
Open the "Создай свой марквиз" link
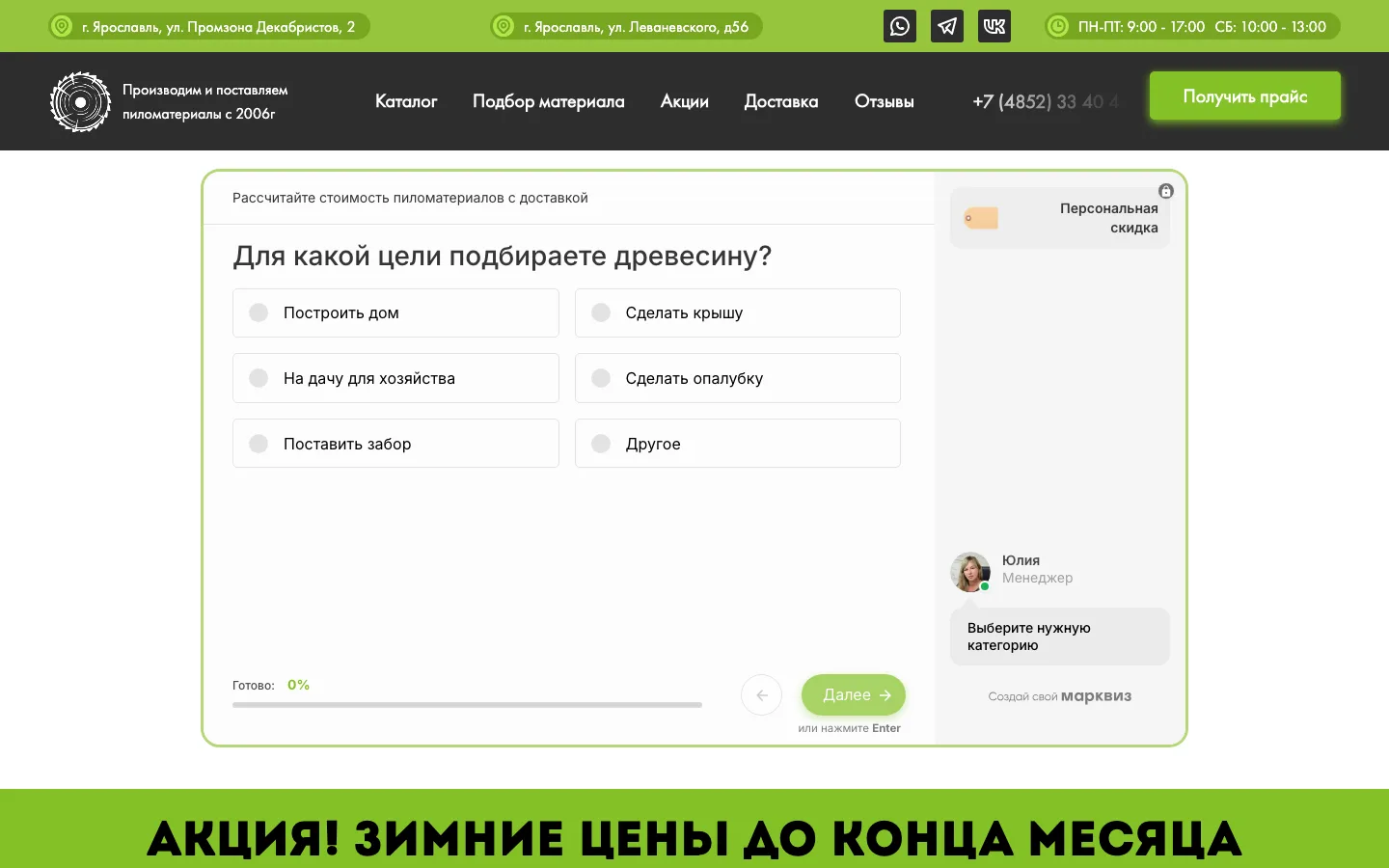tap(1060, 696)
